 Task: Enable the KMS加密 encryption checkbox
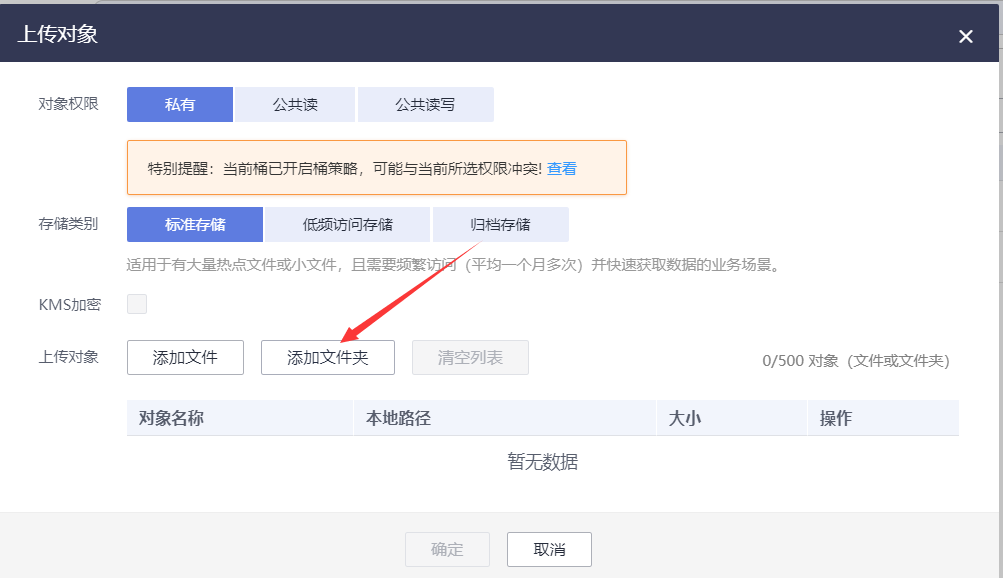(136, 303)
